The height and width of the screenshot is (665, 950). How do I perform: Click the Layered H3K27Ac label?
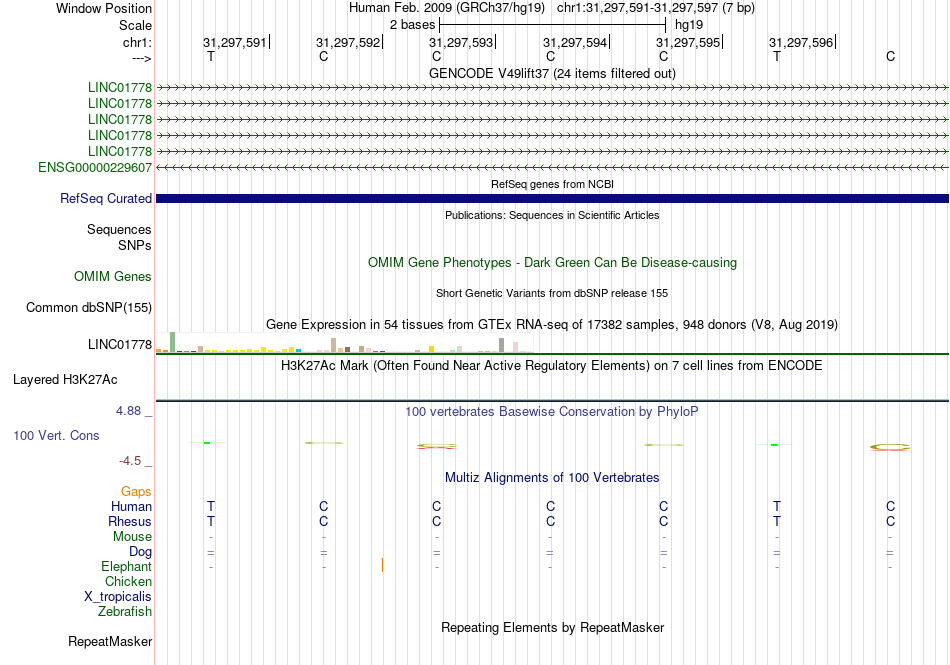[65, 380]
